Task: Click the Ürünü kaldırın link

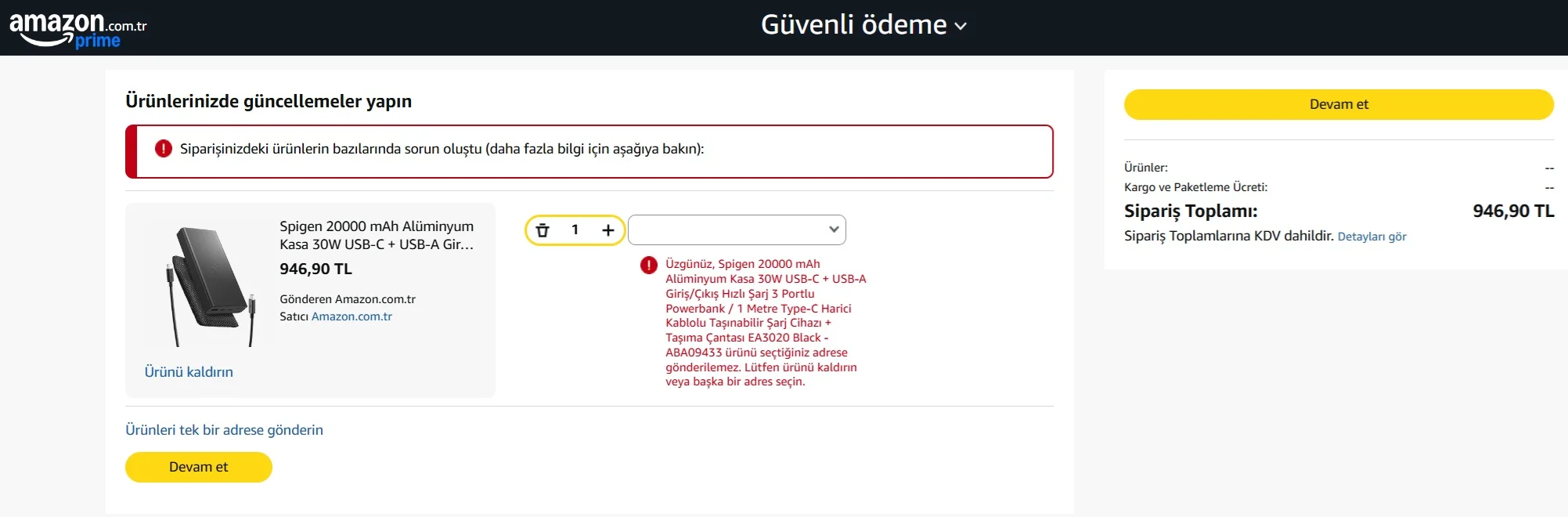Action: coord(189,372)
